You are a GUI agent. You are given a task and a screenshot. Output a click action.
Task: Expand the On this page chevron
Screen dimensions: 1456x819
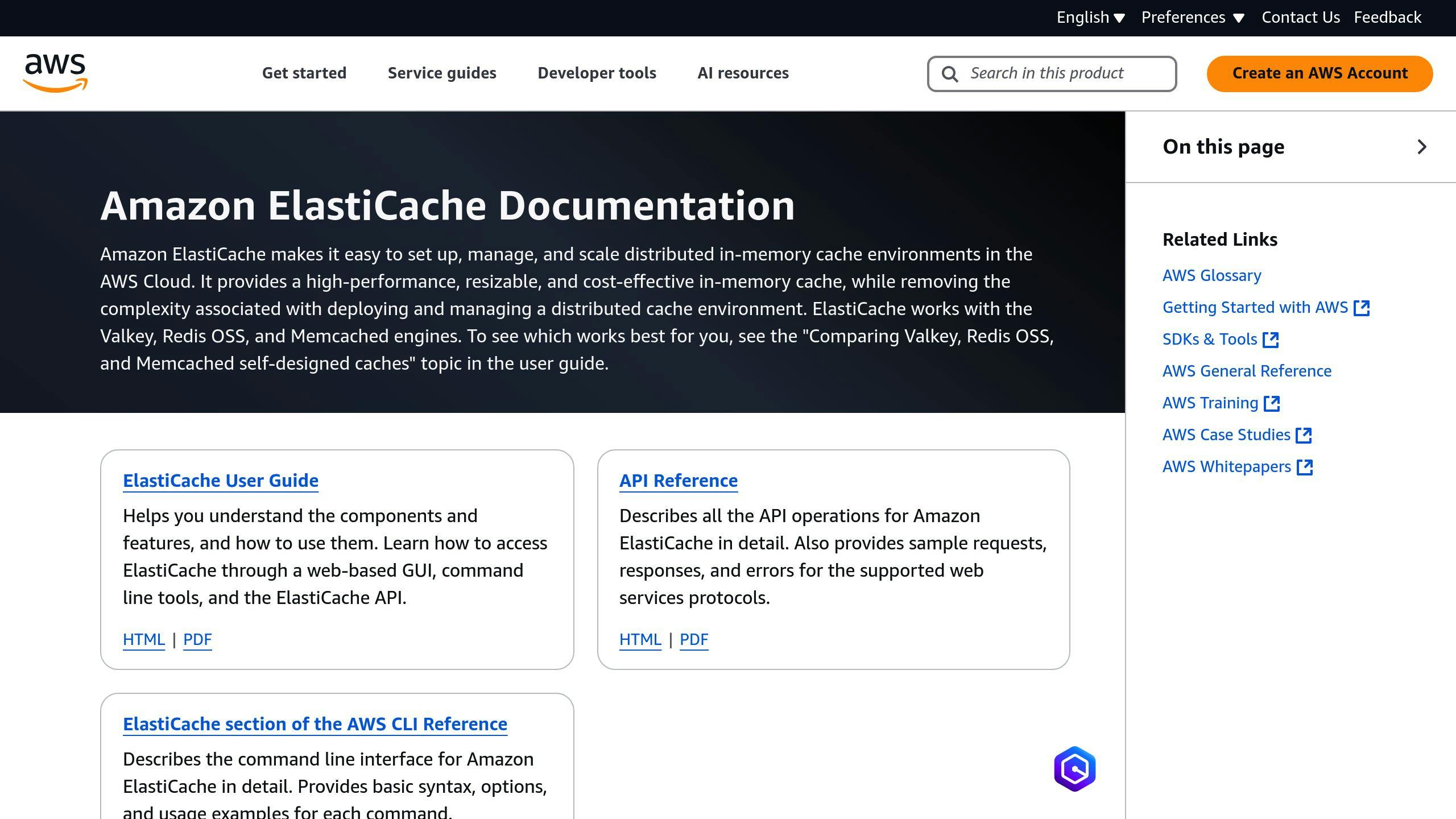[x=1422, y=147]
